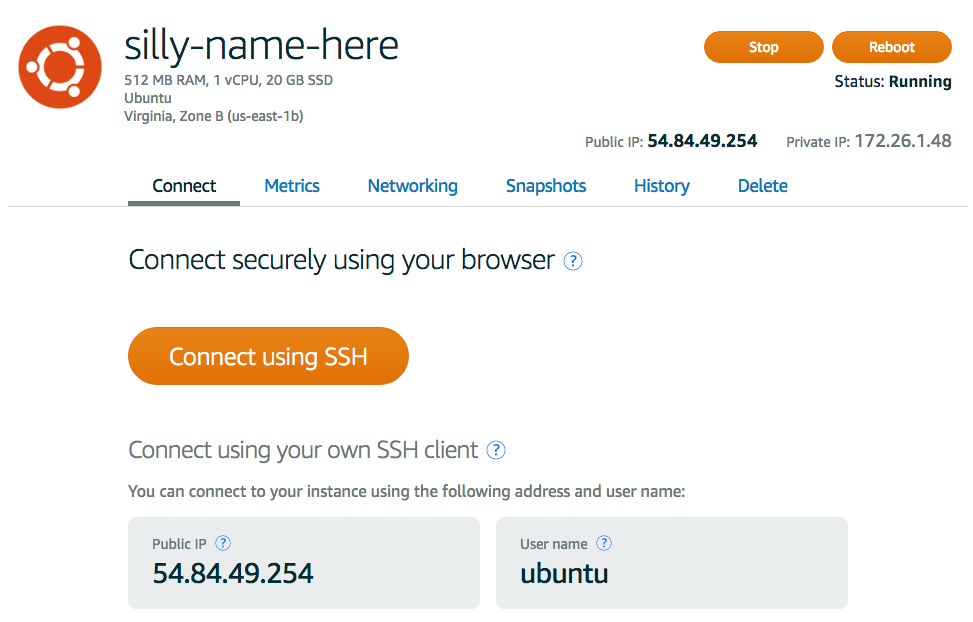
Task: Click the '512 MB RAM, 1 vCPU, 20 GB SSD' text
Action: pos(228,80)
